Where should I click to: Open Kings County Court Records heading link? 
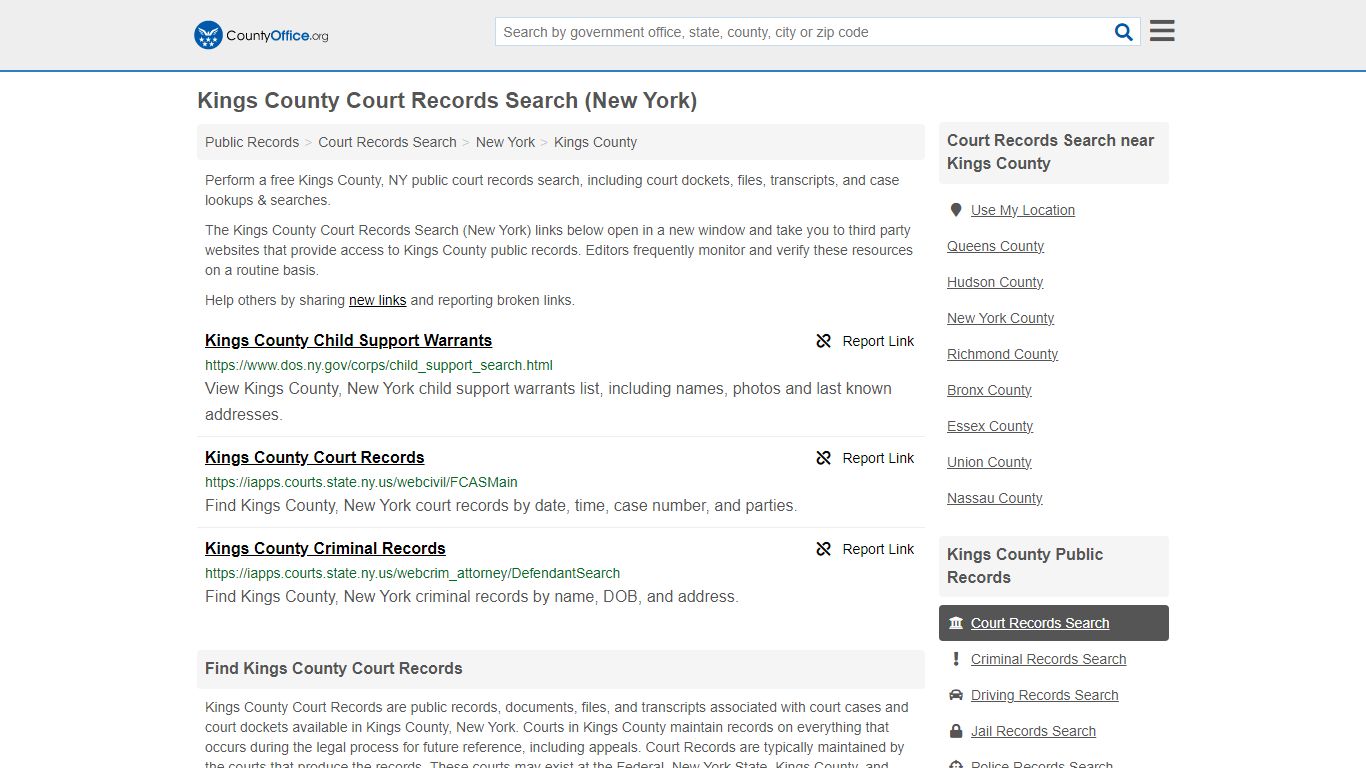[x=314, y=457]
